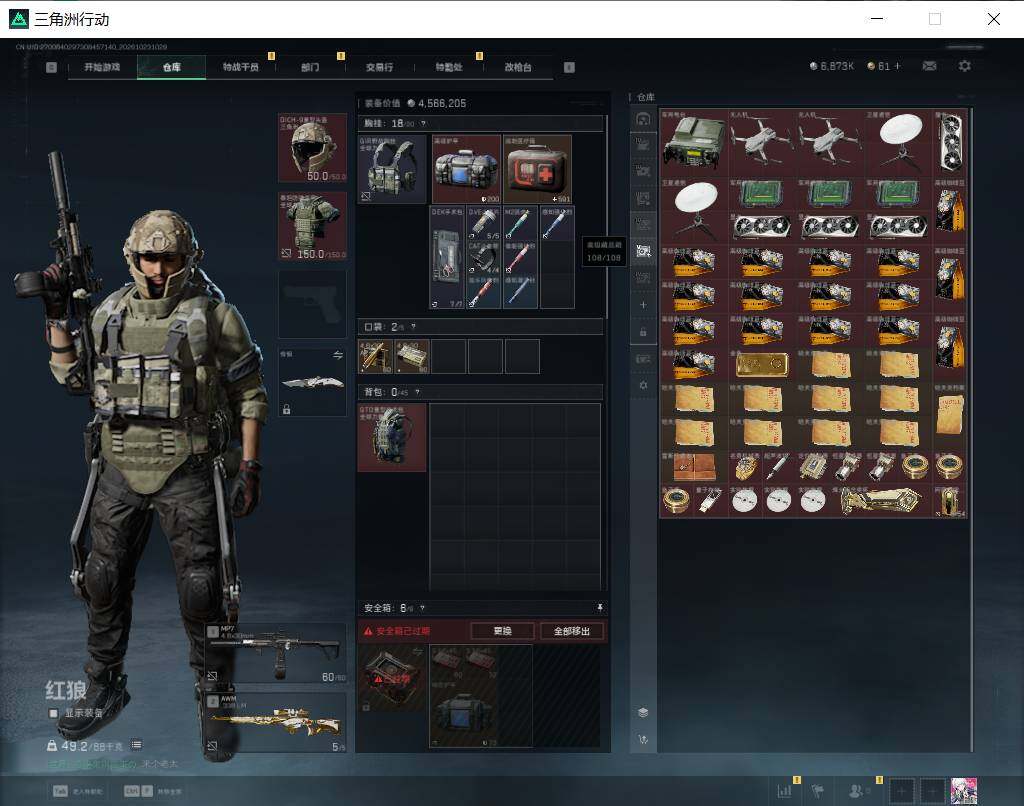Viewport: 1024px width, 806px height.
Task: Select the equipped helmet slot
Action: [x=312, y=148]
